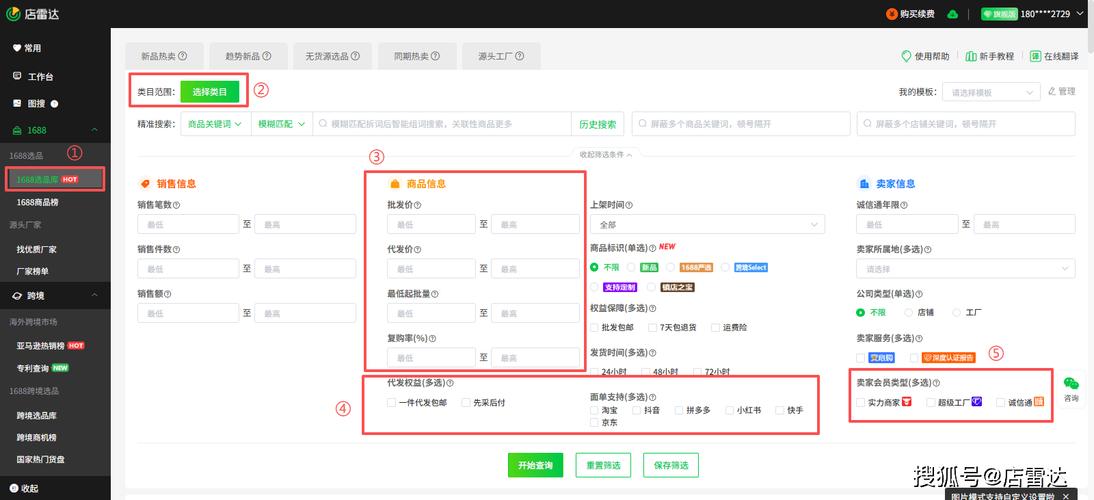Switch to 无货源选品 tab

click(x=333, y=56)
